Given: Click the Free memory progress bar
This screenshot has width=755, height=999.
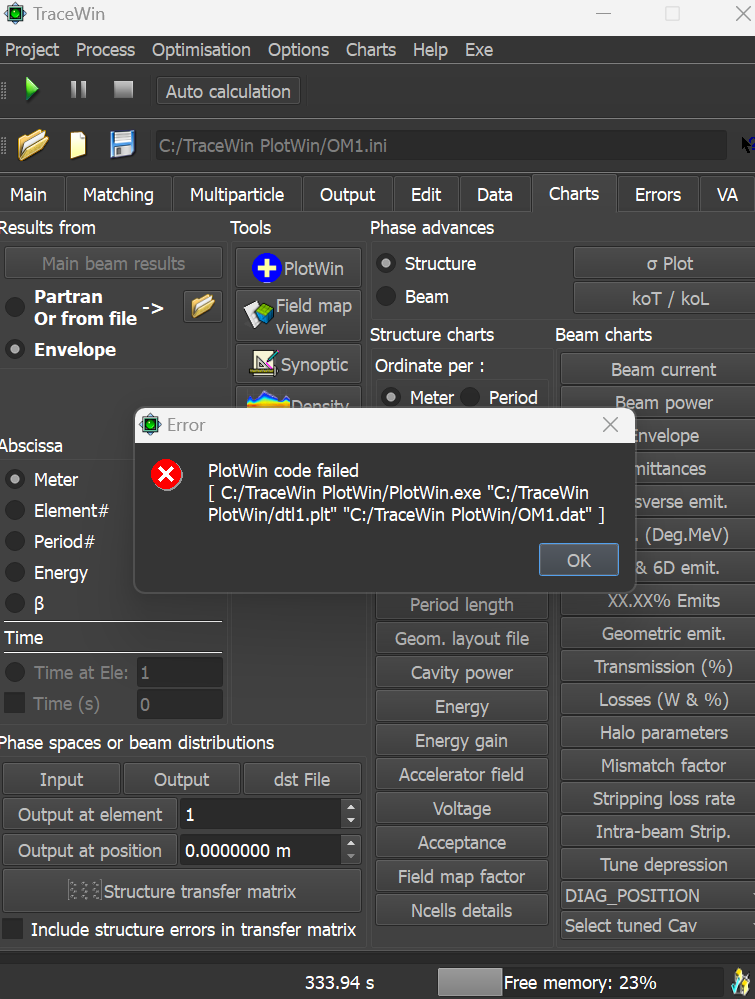Looking at the screenshot, I should point(580,982).
